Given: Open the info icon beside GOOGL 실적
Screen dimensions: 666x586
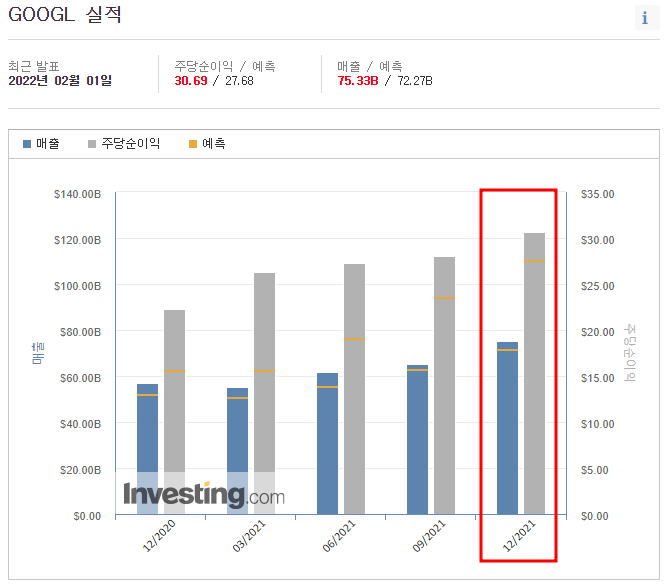Looking at the screenshot, I should click(x=645, y=18).
